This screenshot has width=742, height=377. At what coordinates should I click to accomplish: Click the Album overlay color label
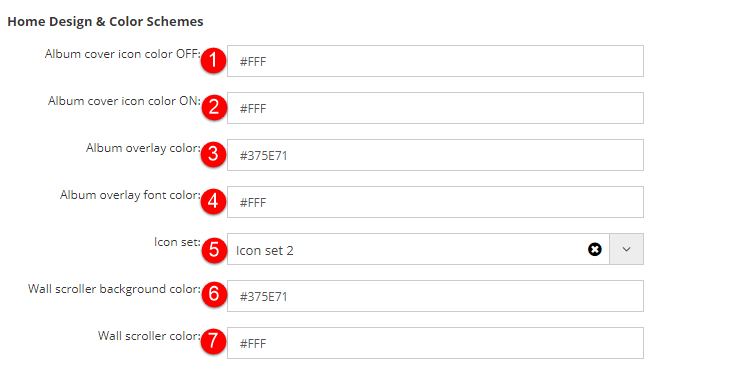click(143, 148)
